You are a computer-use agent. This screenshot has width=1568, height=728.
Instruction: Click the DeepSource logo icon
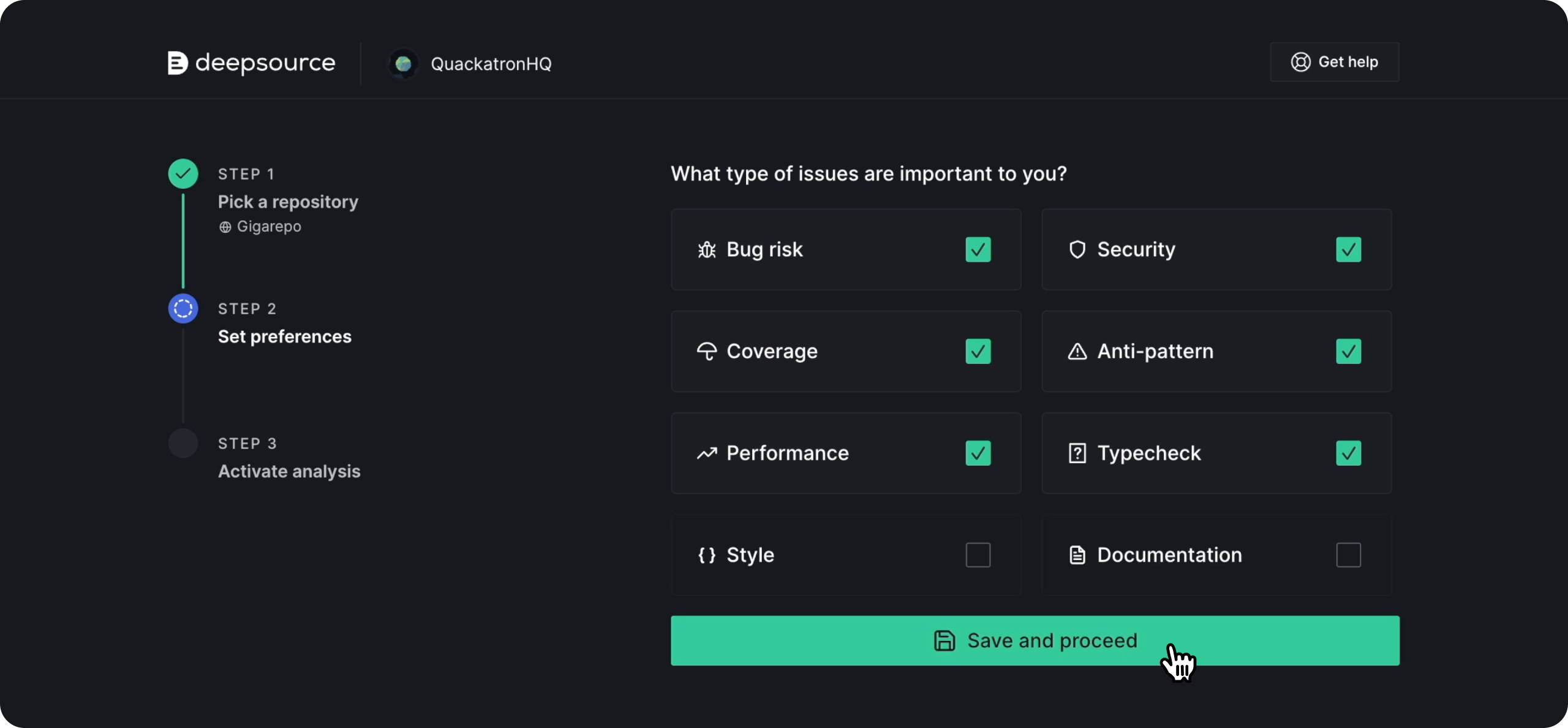pos(177,63)
